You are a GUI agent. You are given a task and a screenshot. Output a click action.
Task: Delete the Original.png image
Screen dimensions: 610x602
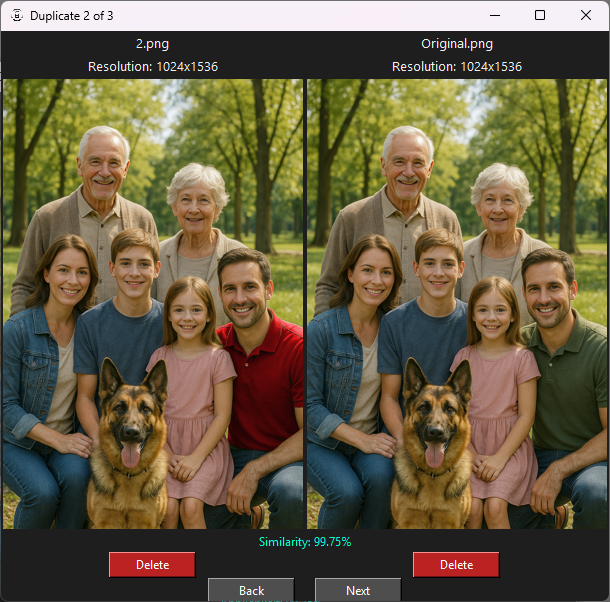coord(456,564)
